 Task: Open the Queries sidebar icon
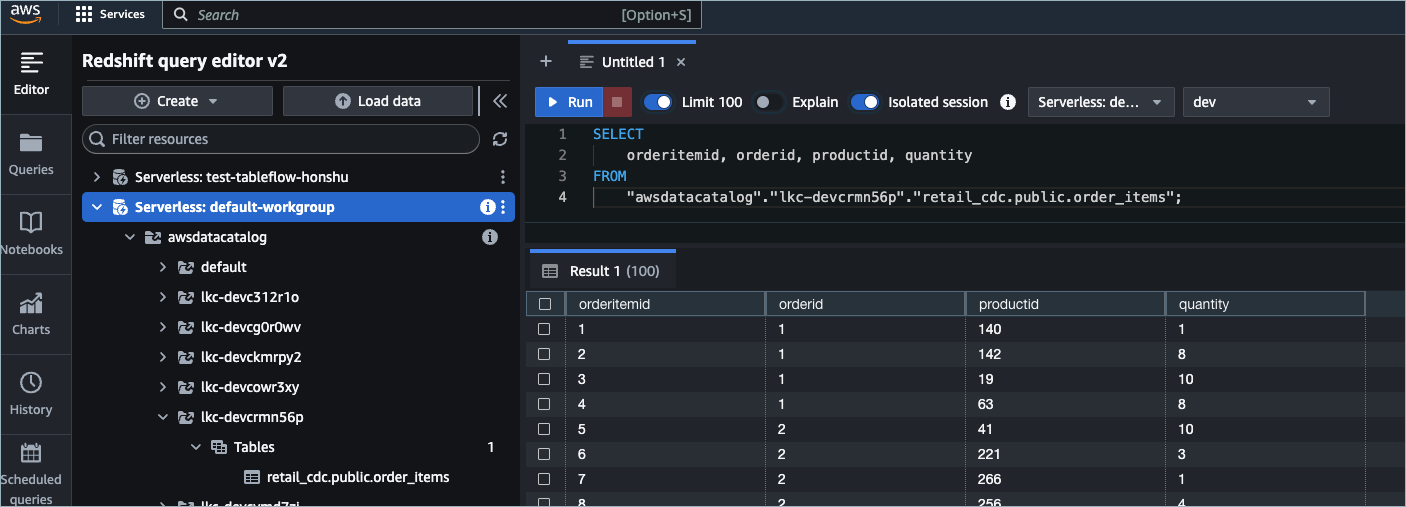(31, 153)
